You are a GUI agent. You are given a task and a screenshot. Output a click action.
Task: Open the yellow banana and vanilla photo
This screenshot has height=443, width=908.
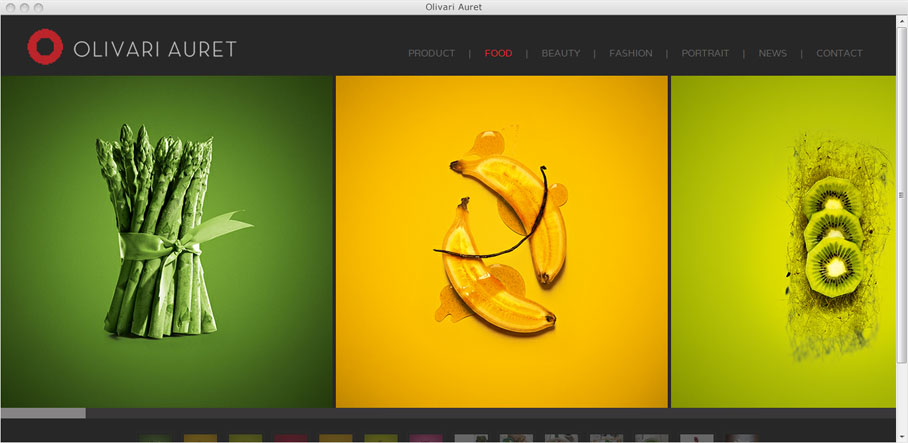pos(501,241)
